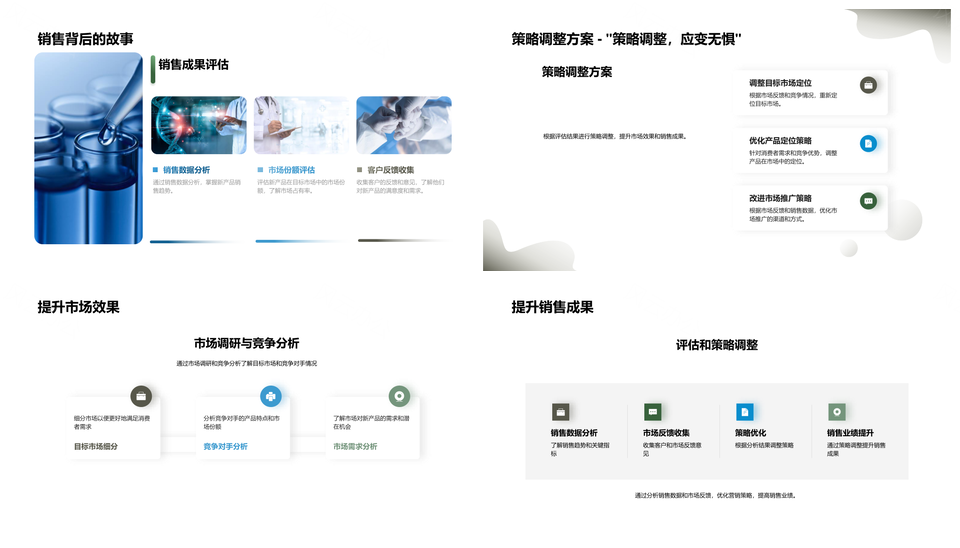This screenshot has height=548, width=960.
Task: Select the blue 市场份额评估 label
Action: pyautogui.click(x=290, y=170)
